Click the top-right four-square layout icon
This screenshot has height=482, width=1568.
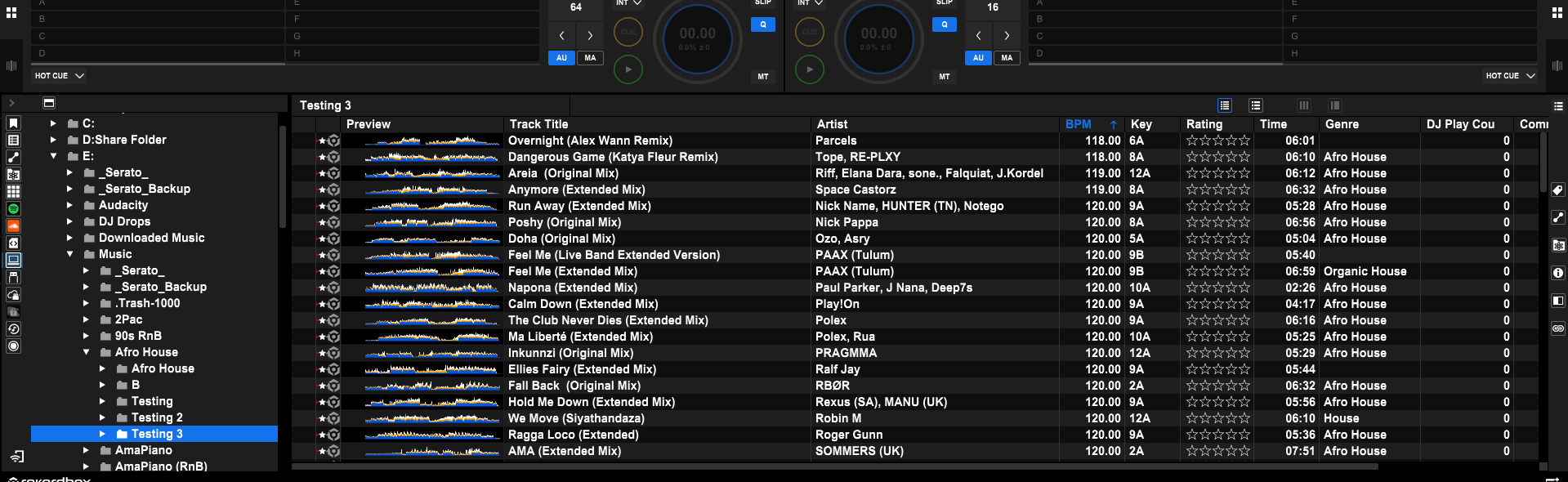click(1557, 13)
